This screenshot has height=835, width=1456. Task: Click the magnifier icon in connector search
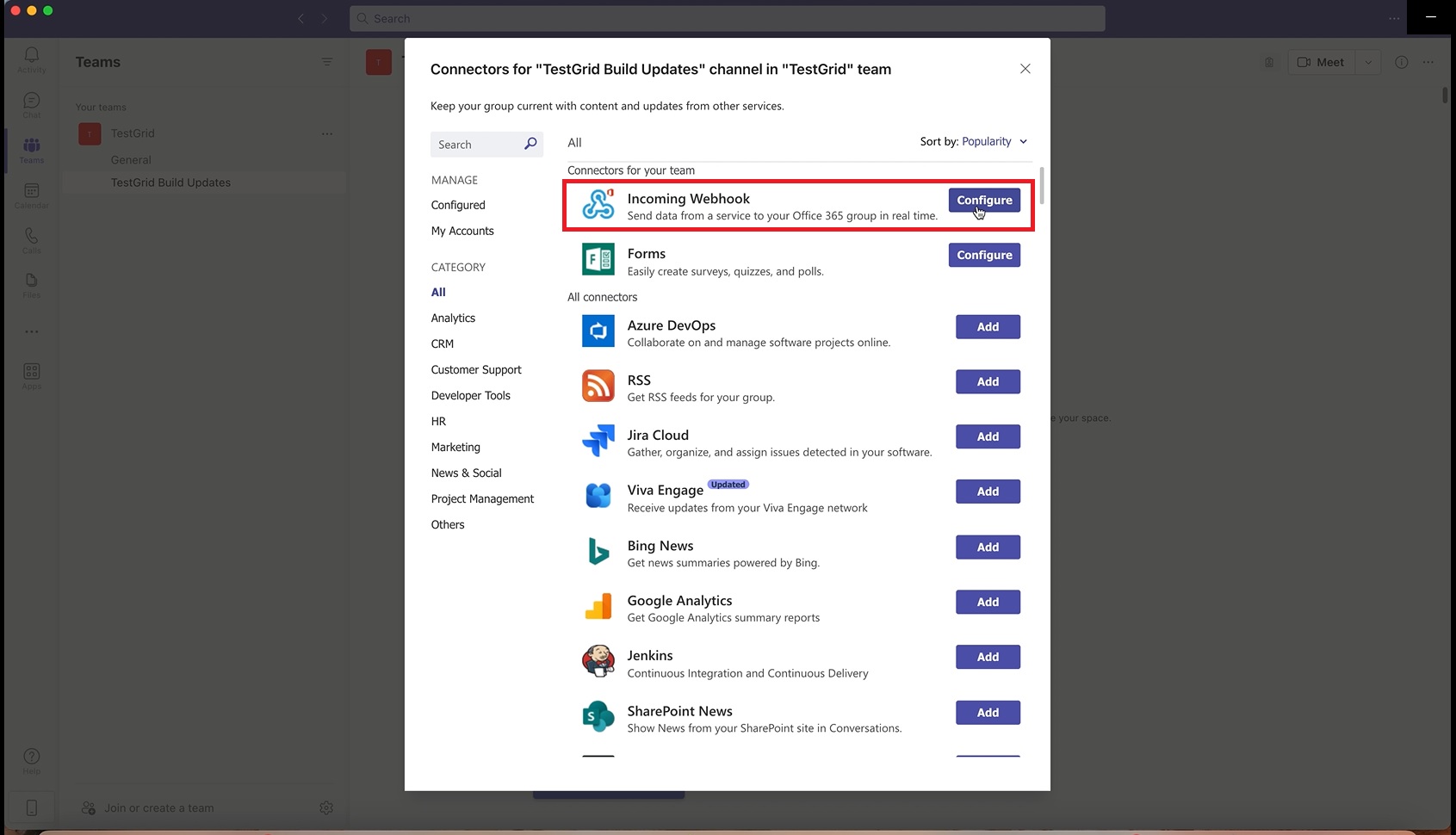point(530,144)
